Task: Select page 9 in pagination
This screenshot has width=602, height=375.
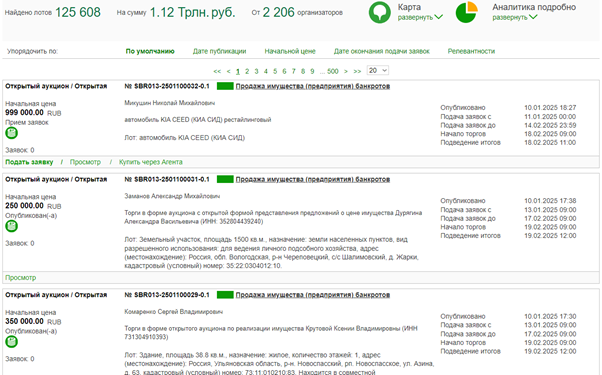Action: click(312, 71)
